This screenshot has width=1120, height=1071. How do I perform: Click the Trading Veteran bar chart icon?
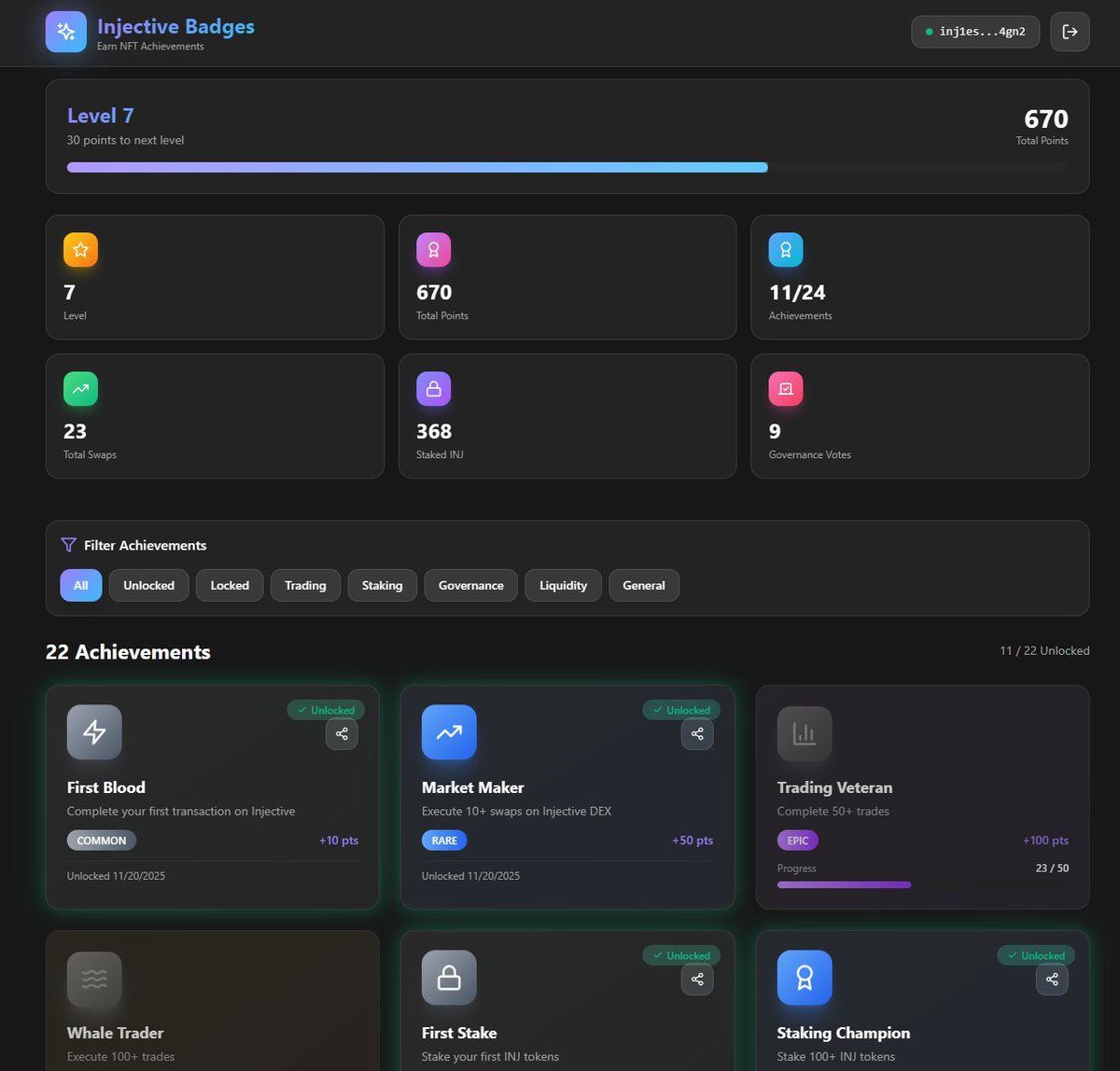tap(805, 734)
